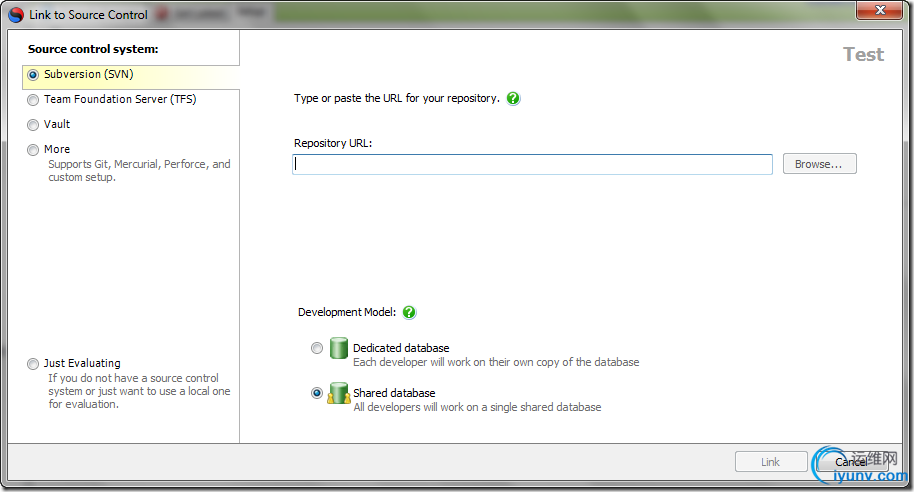Click 'Supports Git, Mercurial, Perforce' description
Screen dimensions: 914x492
pyautogui.click(x=139, y=171)
